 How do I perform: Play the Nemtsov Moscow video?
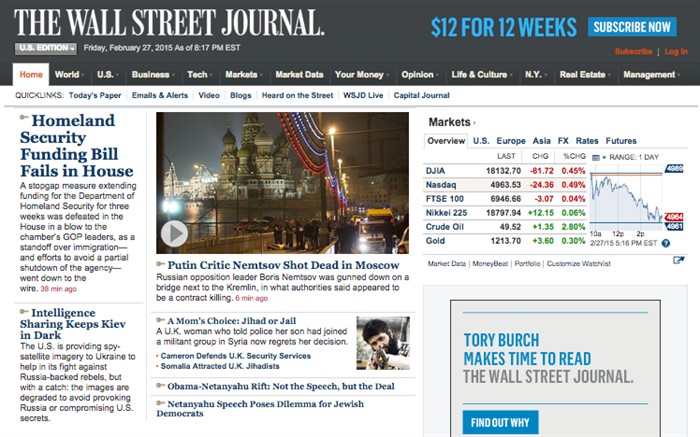tap(174, 233)
